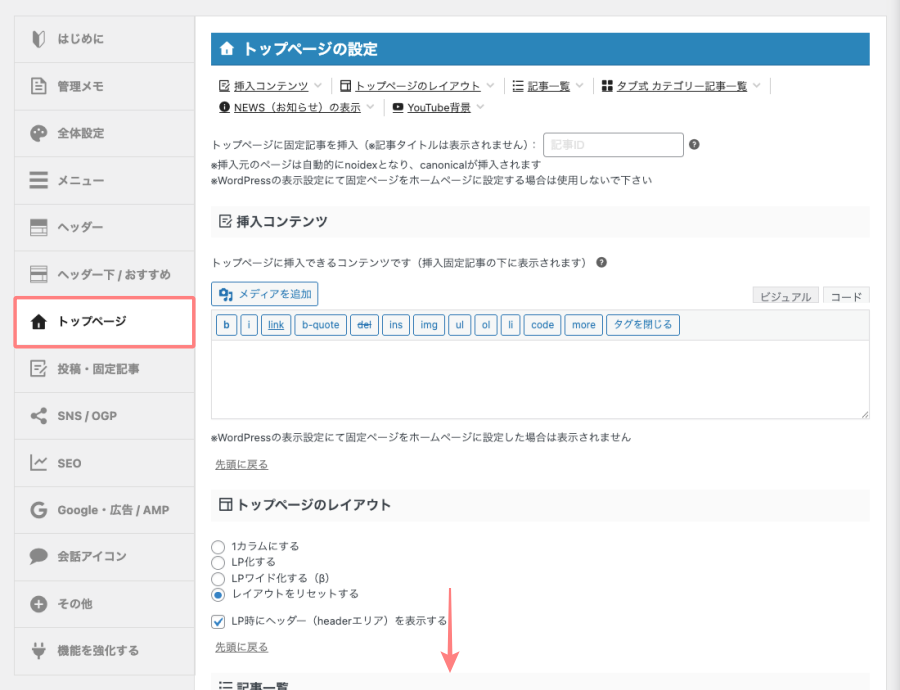900x690 pixels.
Task: Click the 先頭に戻る link below the editor
Action: (x=241, y=463)
